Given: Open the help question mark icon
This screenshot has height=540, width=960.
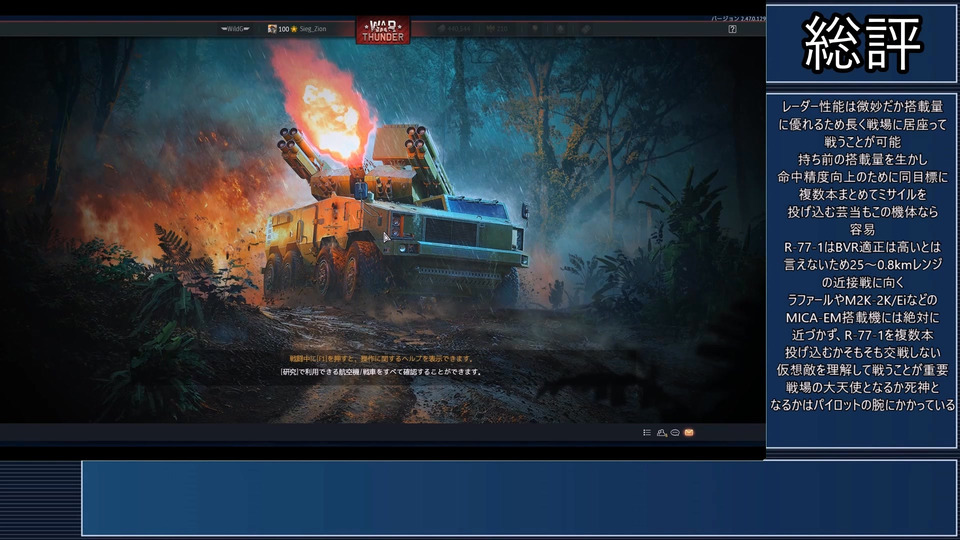Looking at the screenshot, I should 732,29.
